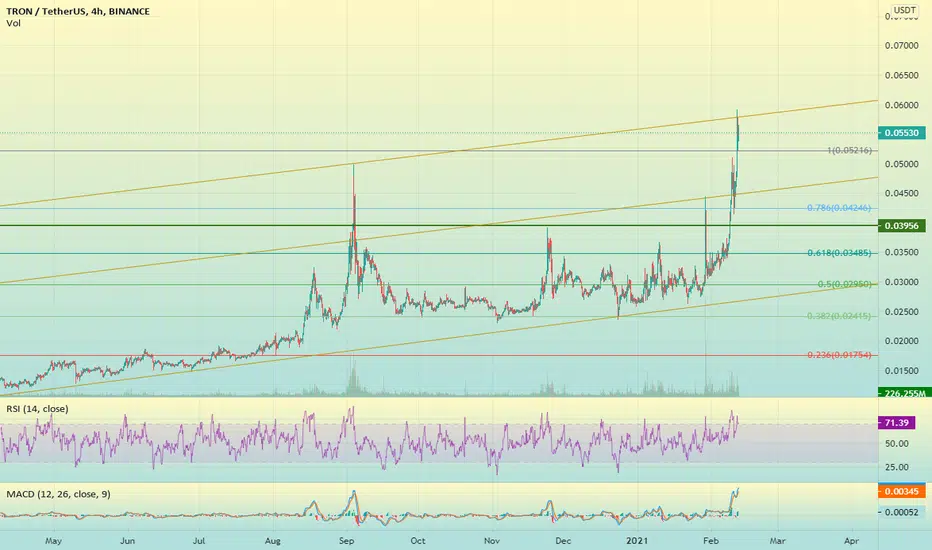Image resolution: width=932 pixels, height=550 pixels.
Task: Click the Jul label on time axis
Action: tap(199, 541)
